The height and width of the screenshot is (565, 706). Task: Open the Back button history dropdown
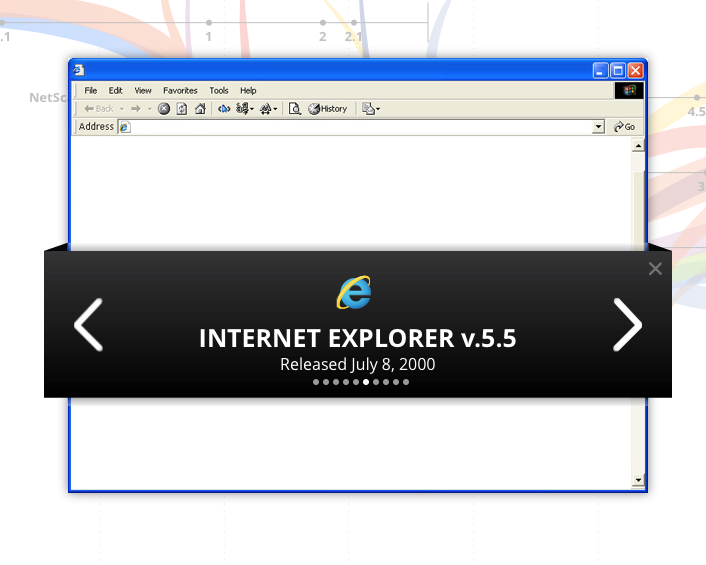122,109
